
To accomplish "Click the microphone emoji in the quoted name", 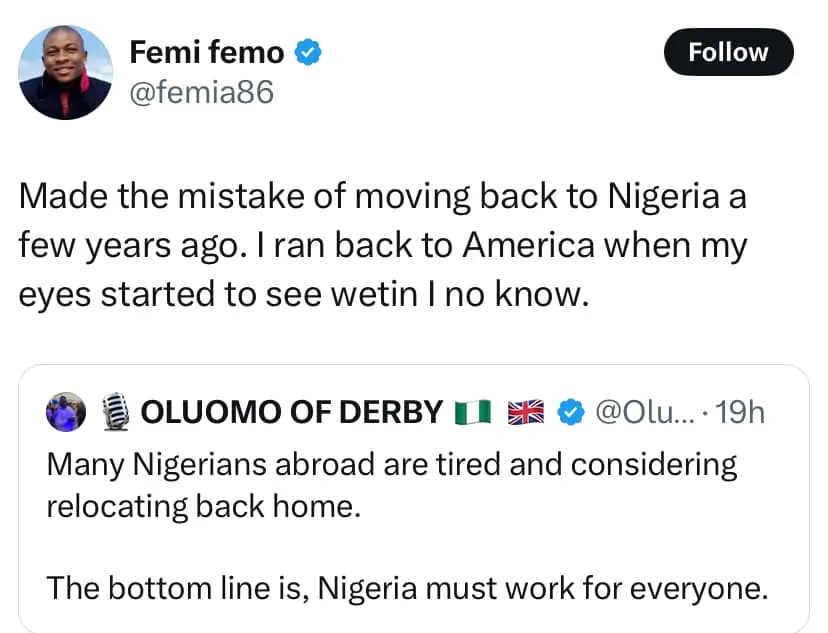I will coord(118,412).
